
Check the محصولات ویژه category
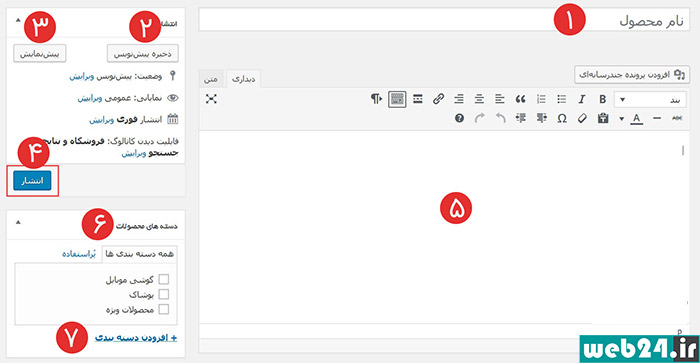point(164,309)
